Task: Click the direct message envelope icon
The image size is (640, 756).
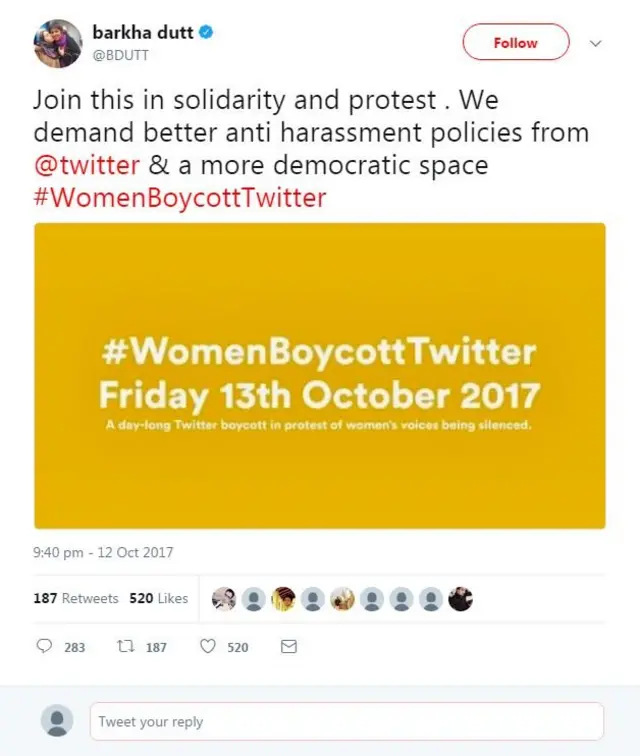Action: click(289, 647)
